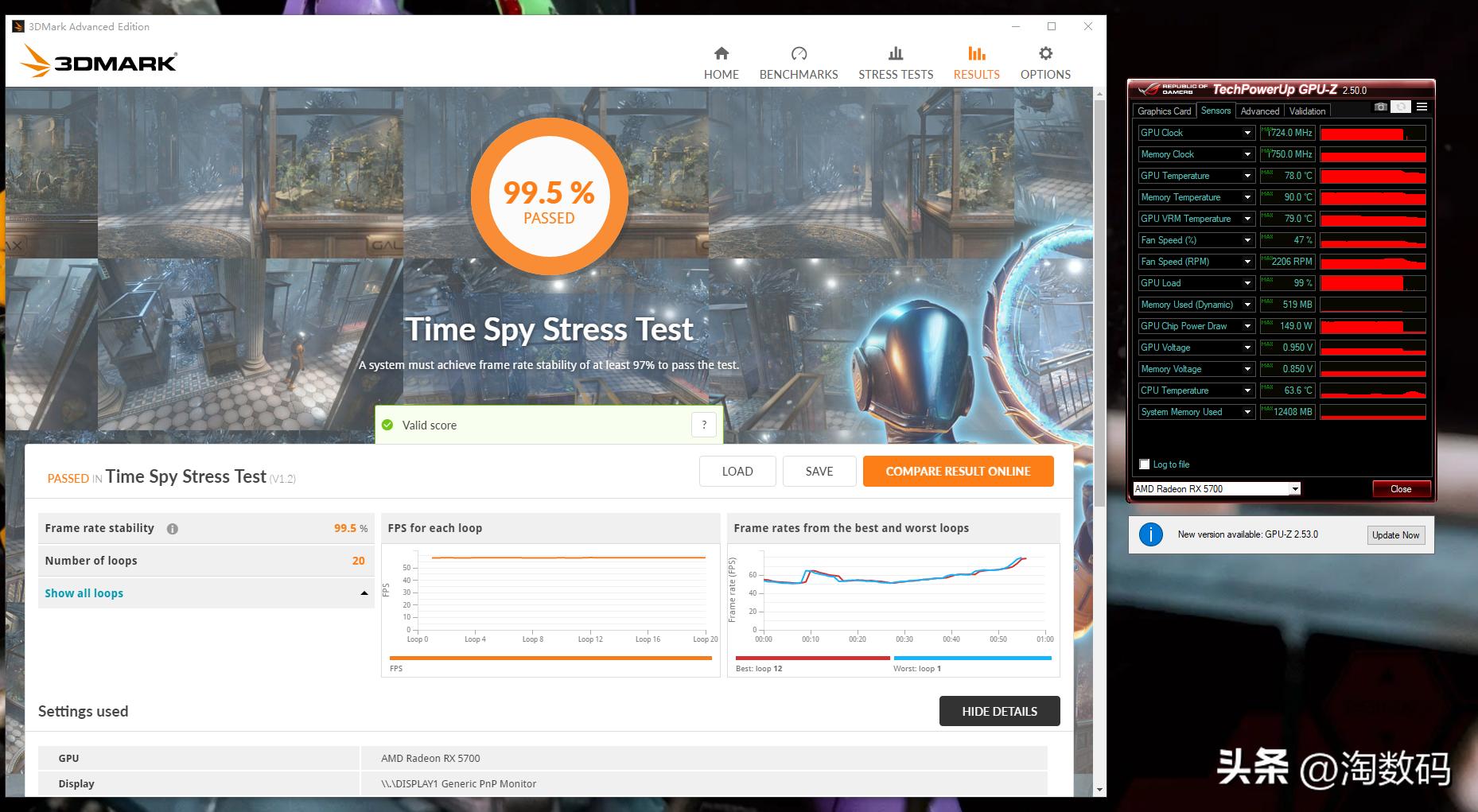Click the green valid score checkmark

tap(387, 425)
